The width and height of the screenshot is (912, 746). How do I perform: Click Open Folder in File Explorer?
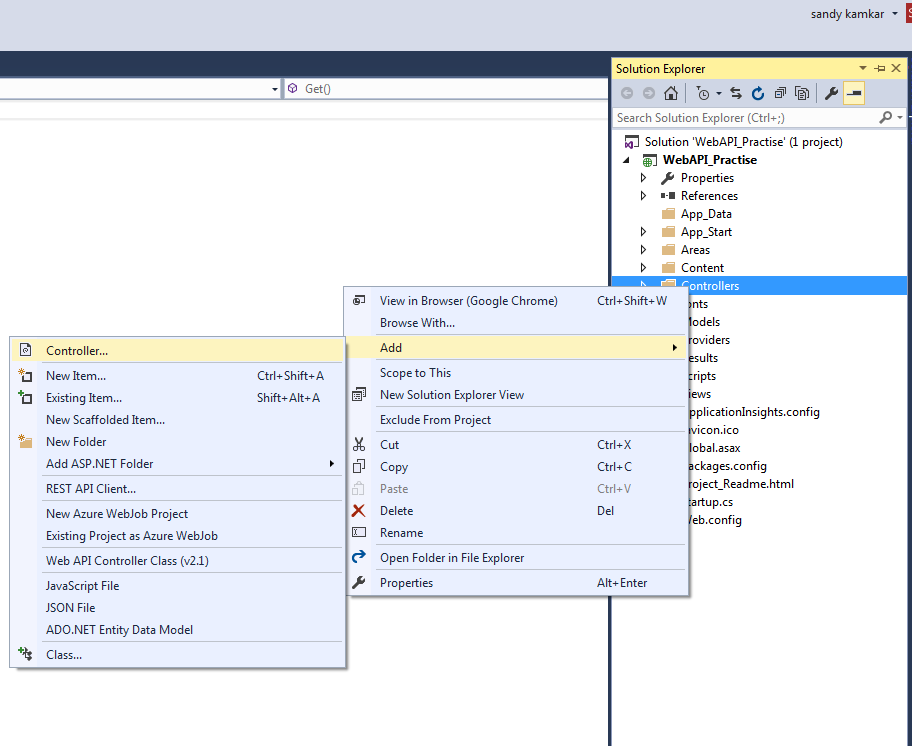pyautogui.click(x=516, y=558)
